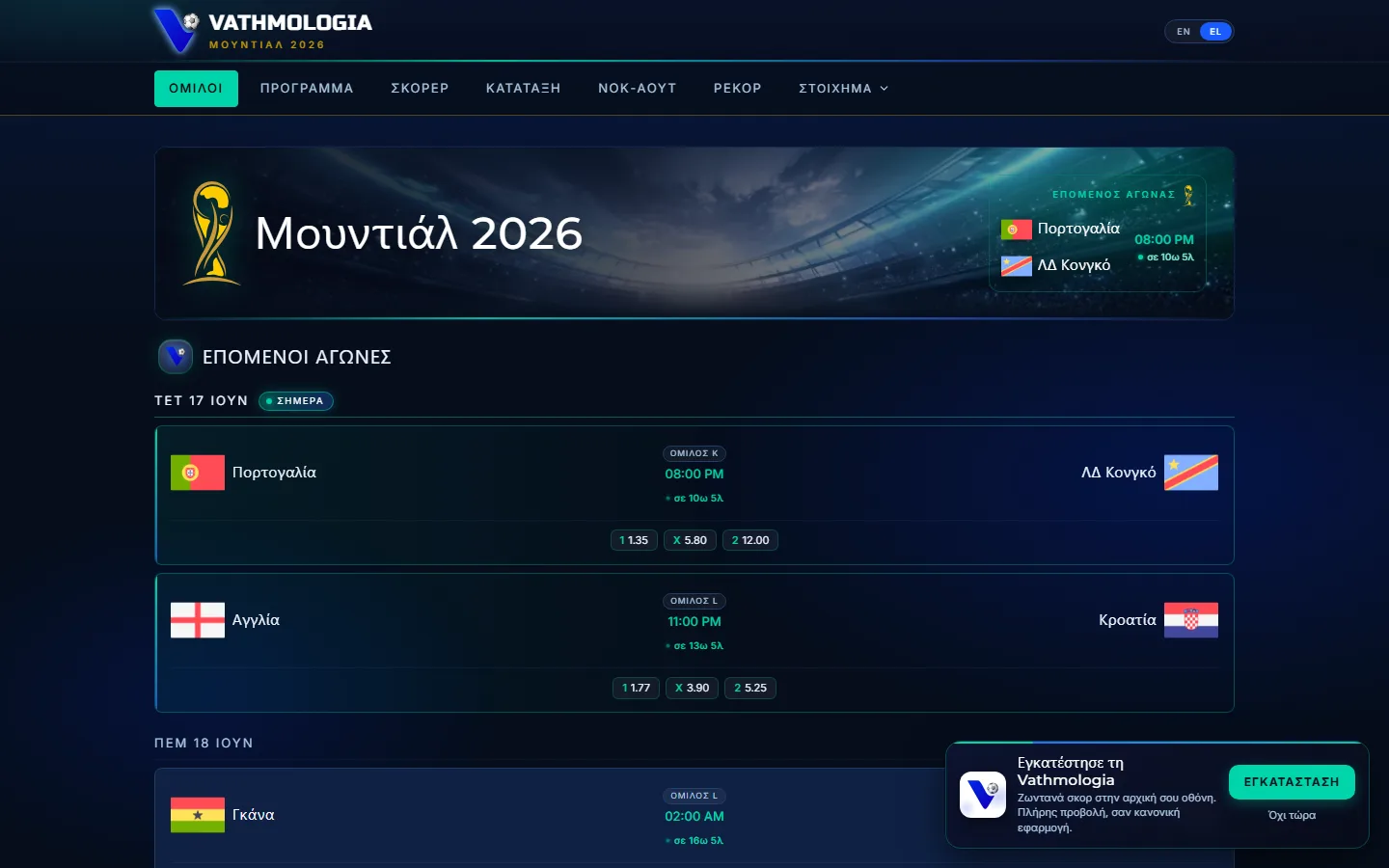Viewport: 1389px width, 868px height.
Task: Click the VATHMOLOGIA site name text
Action: click(x=290, y=22)
